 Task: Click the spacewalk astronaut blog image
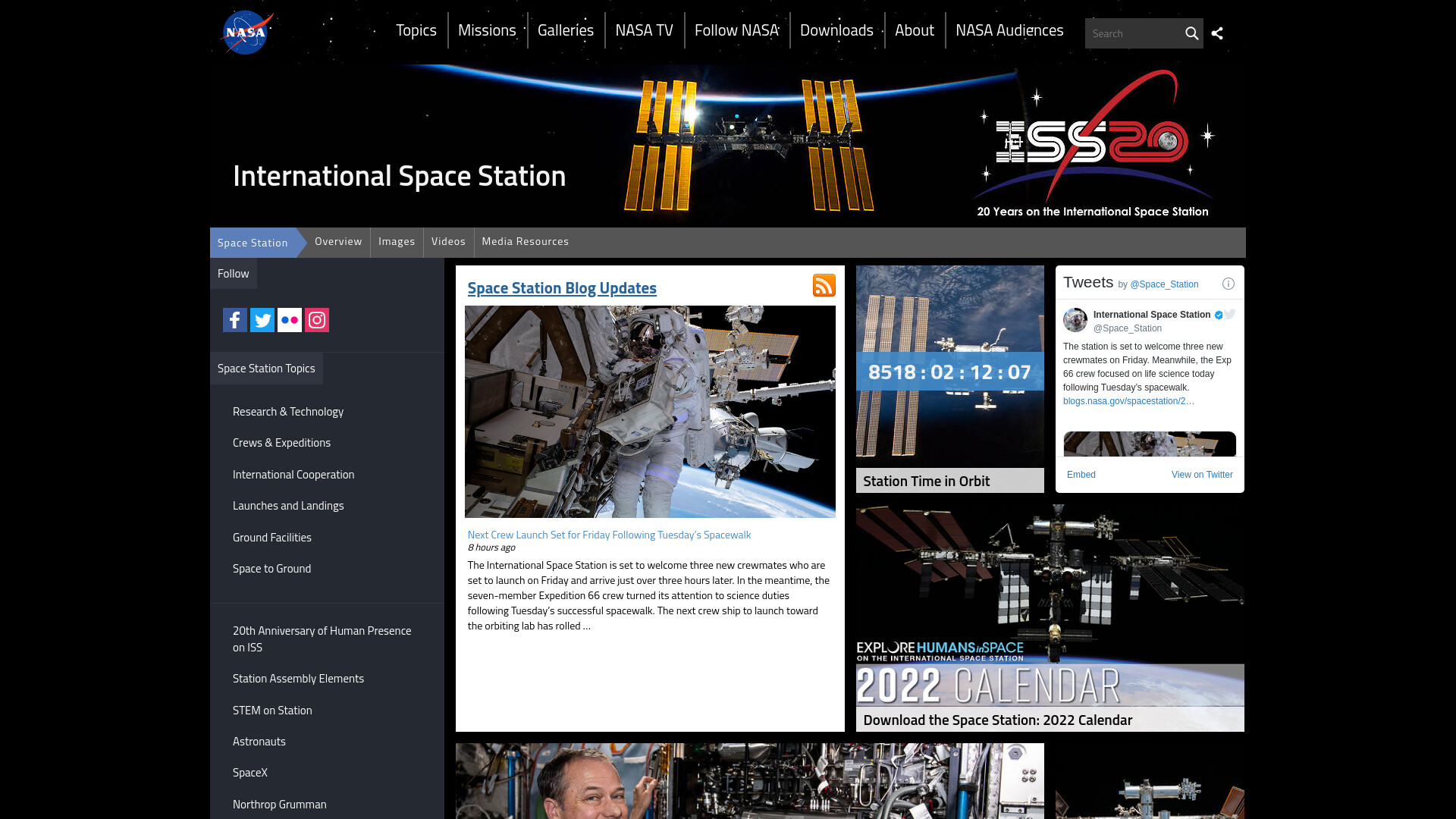(650, 412)
